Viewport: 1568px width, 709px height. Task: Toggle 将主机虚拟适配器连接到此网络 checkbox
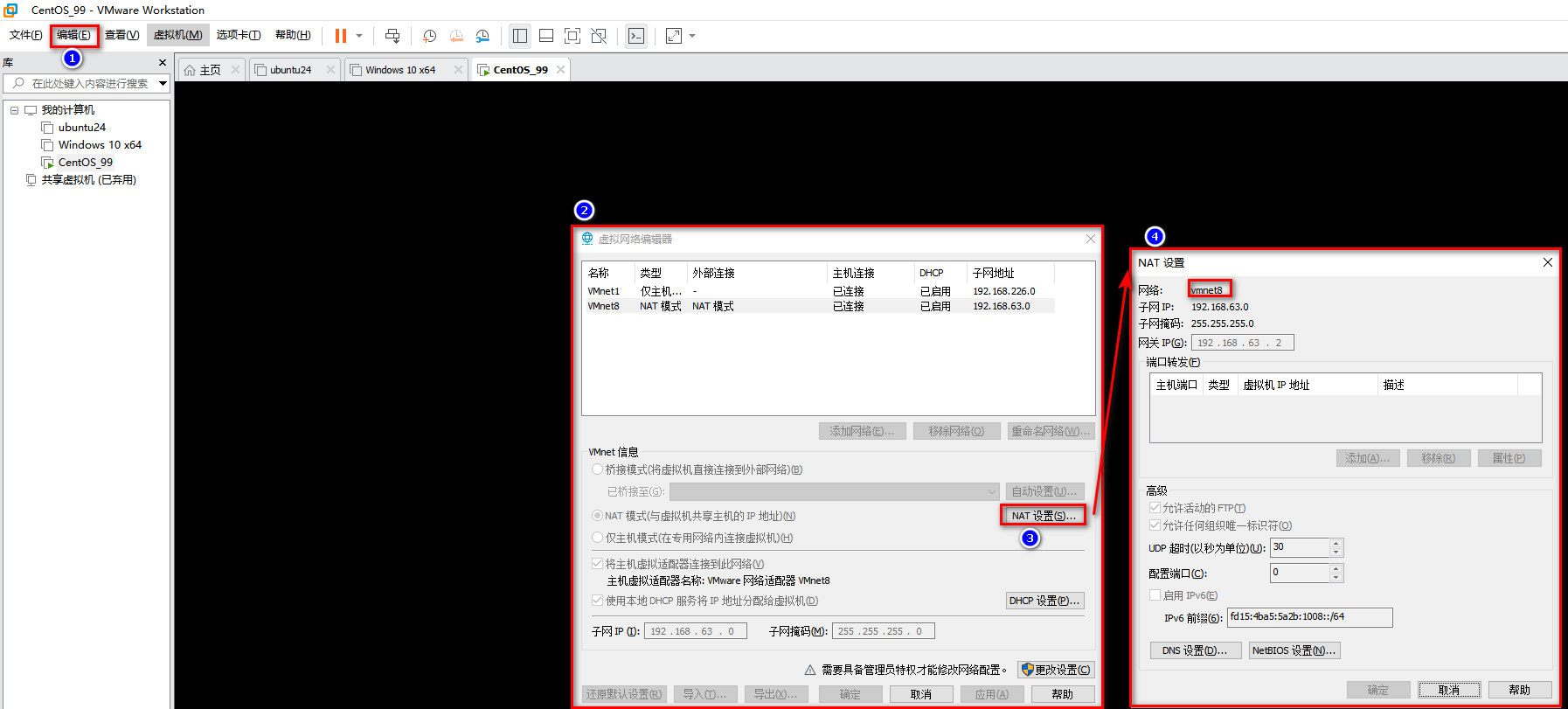coord(598,564)
